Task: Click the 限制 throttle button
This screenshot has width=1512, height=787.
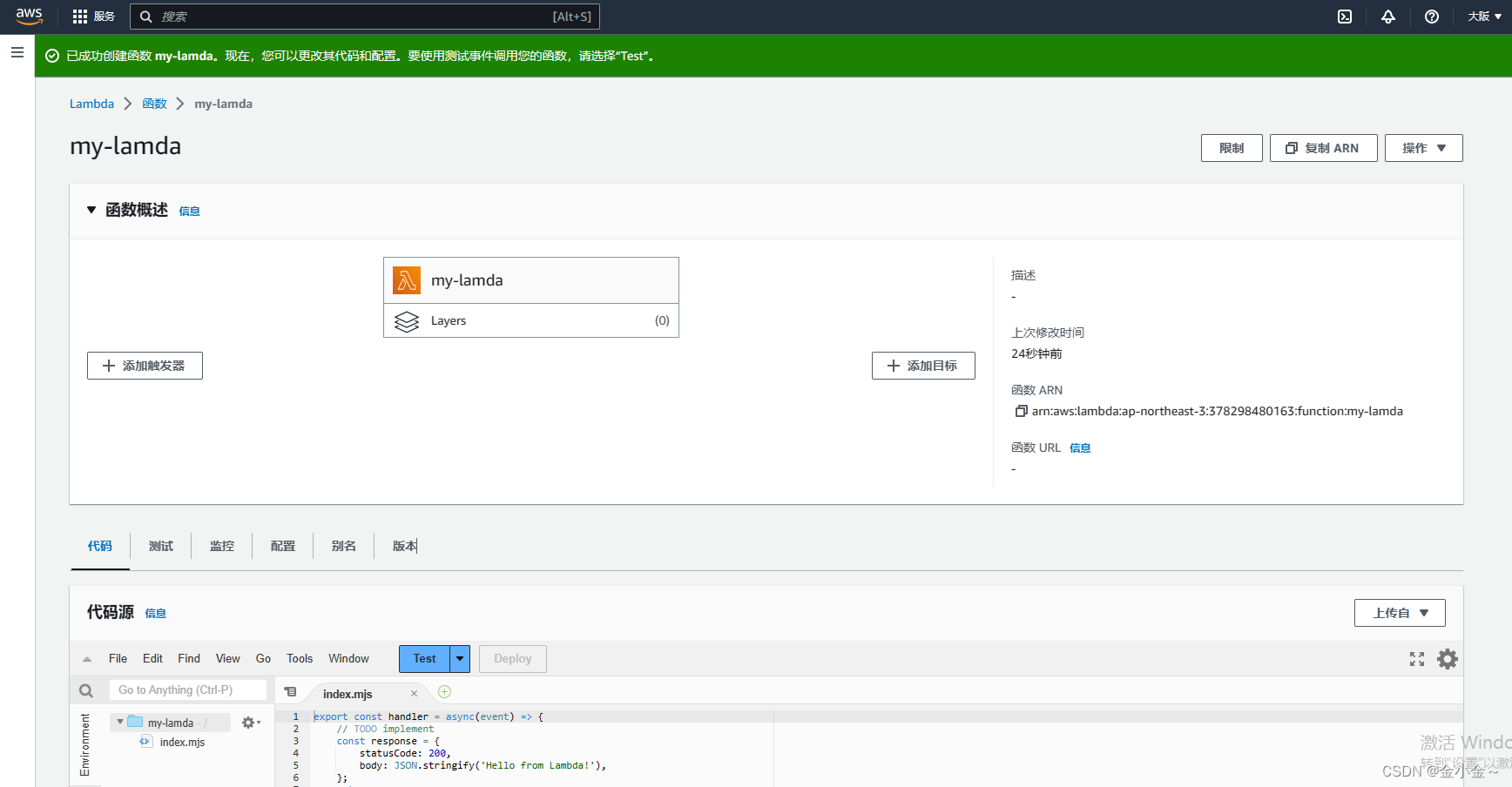Action: click(x=1232, y=148)
